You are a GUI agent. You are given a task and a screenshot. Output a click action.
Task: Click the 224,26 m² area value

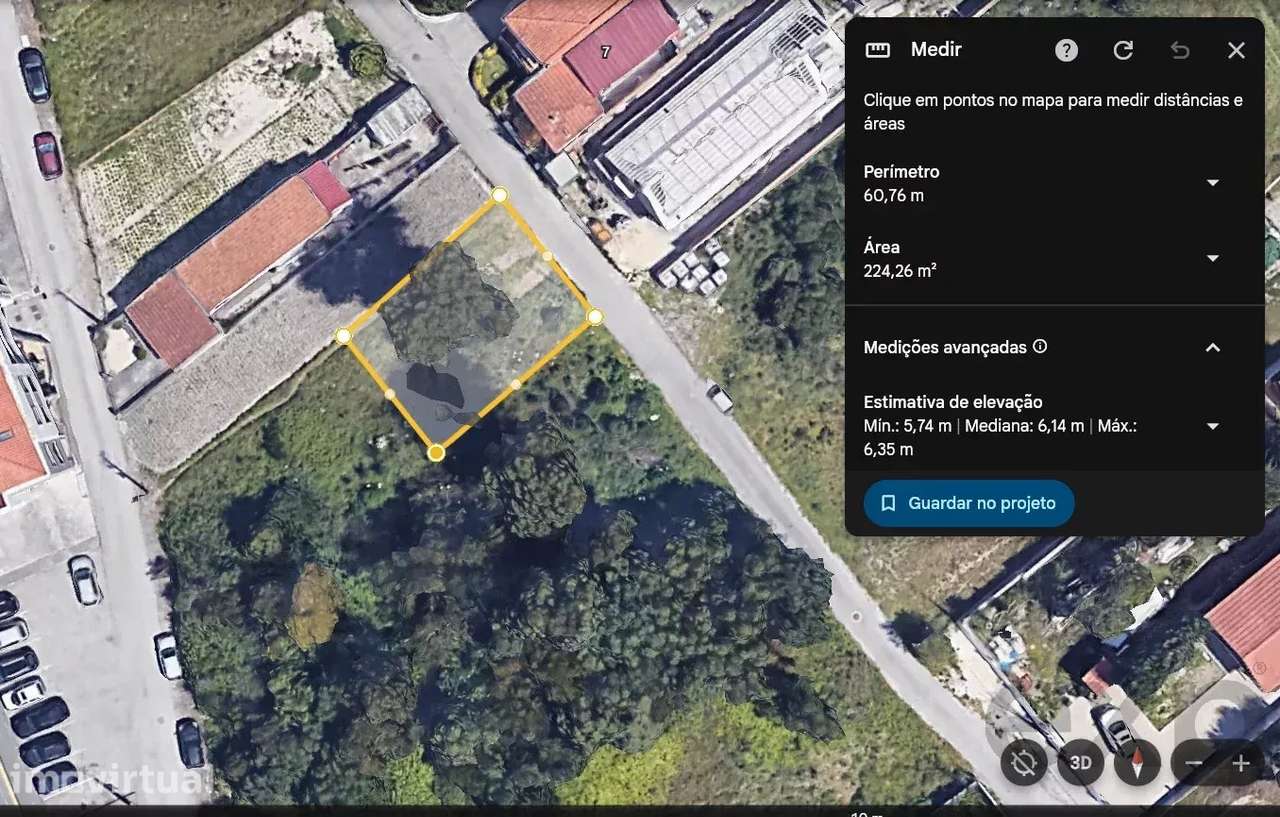(x=900, y=271)
